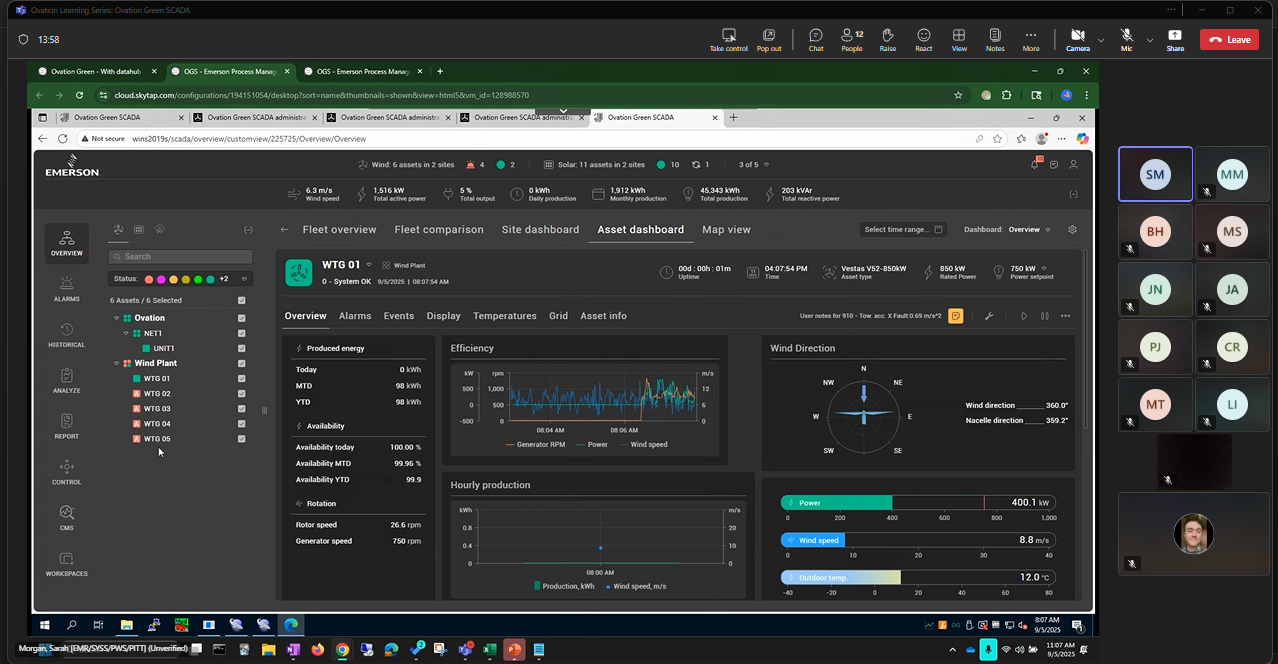Expand the Status filter dropdown
The image size is (1278, 664).
[245, 279]
